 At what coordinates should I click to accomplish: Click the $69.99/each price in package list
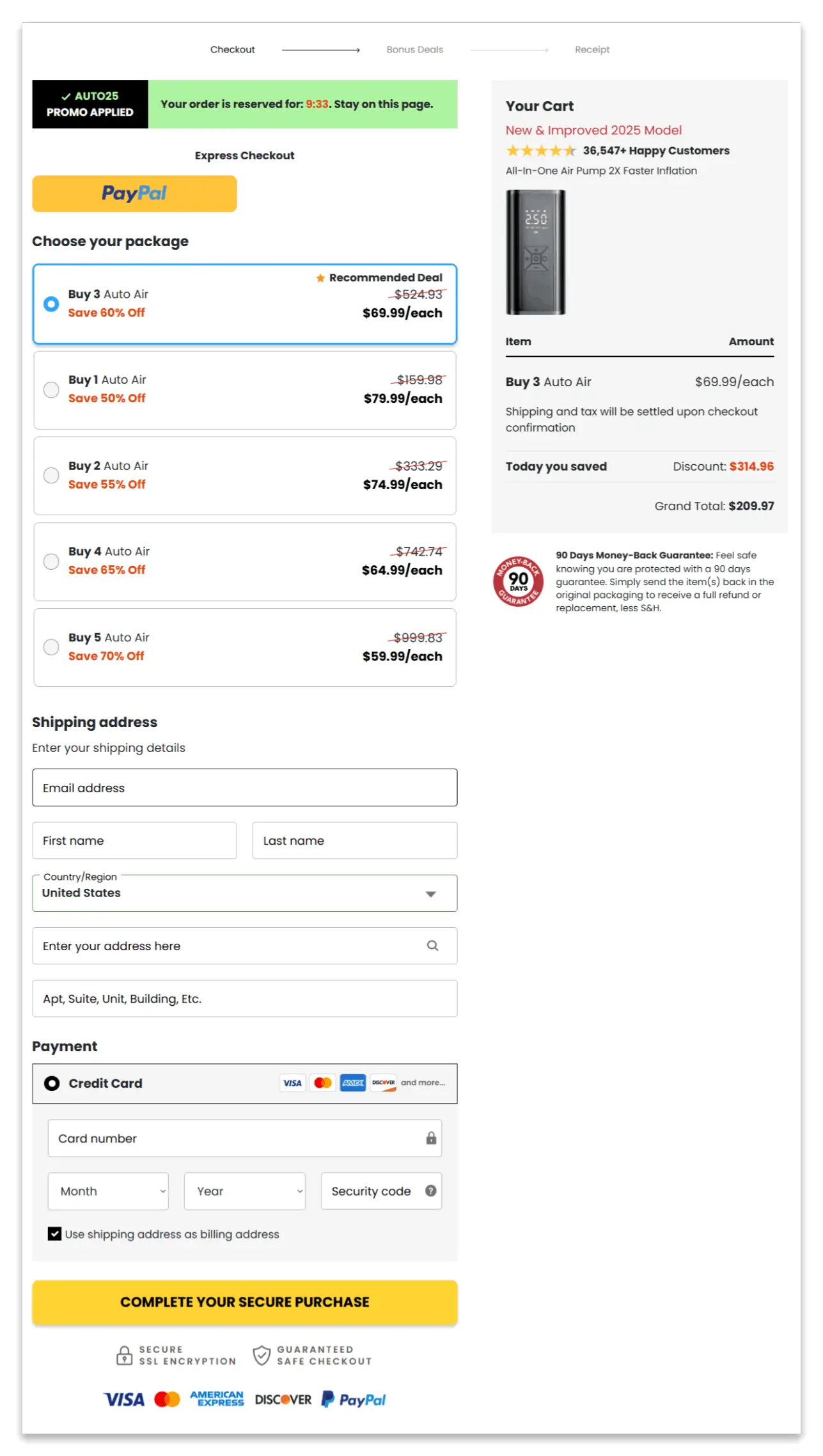(402, 313)
